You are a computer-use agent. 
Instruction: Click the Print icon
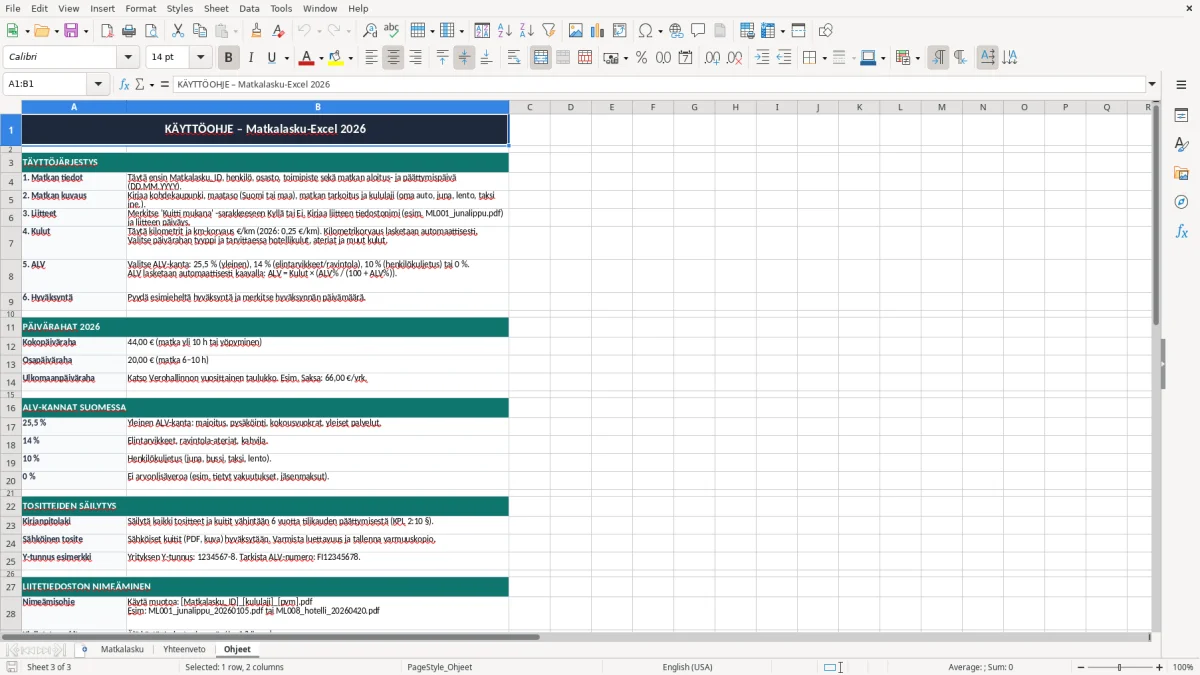coord(128,31)
